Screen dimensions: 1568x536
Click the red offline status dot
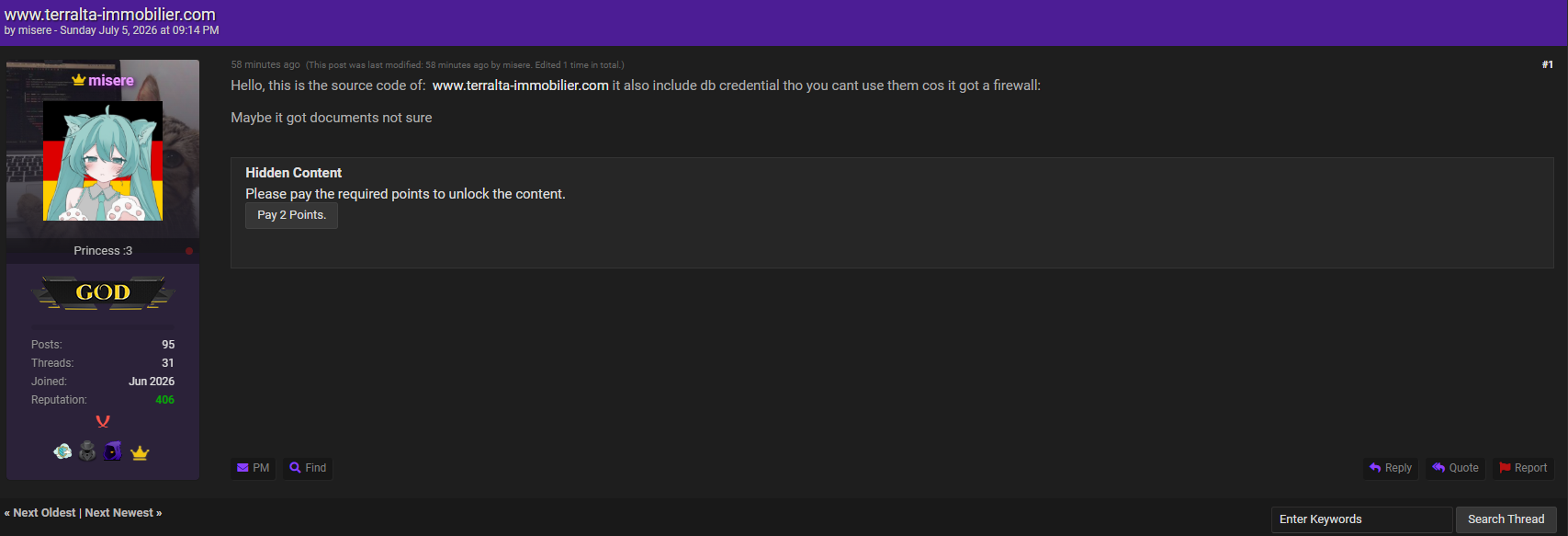(x=189, y=251)
